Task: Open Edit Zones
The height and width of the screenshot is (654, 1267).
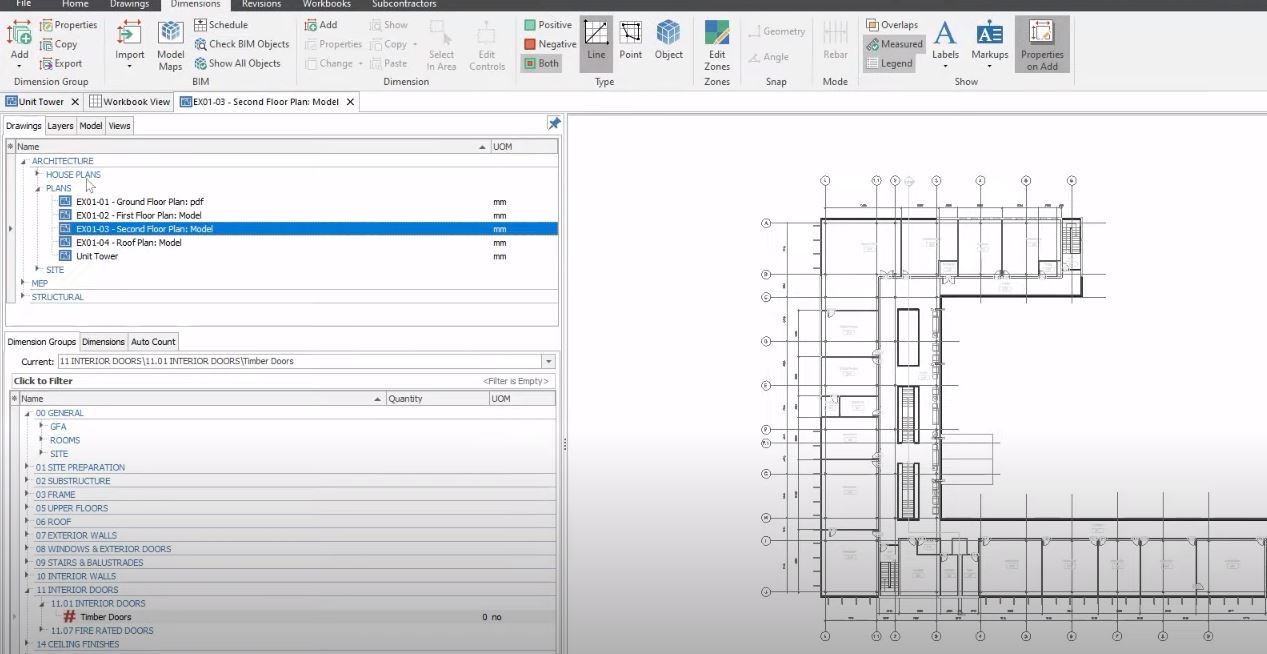Action: (x=717, y=45)
